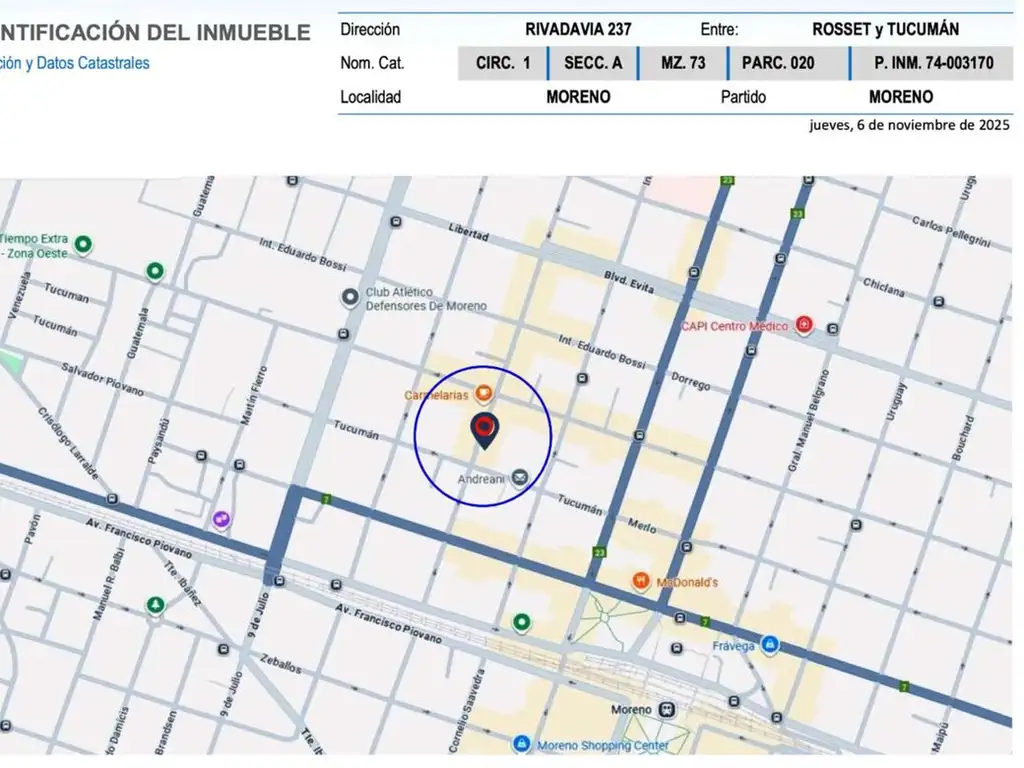
Task: Click the SECC. A cadastral cell
Action: [592, 63]
